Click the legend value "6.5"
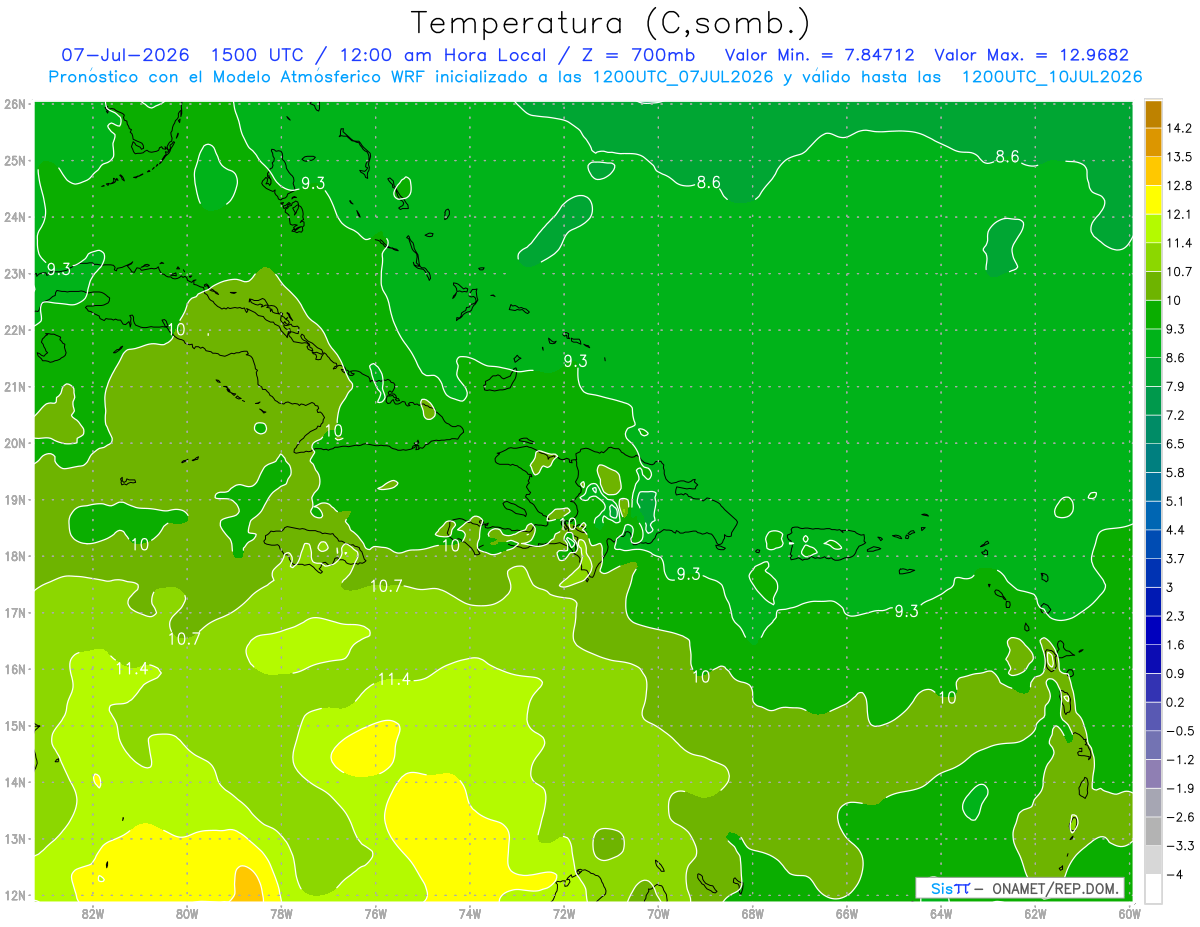Viewport: 1200px width, 927px height. [x=1176, y=443]
